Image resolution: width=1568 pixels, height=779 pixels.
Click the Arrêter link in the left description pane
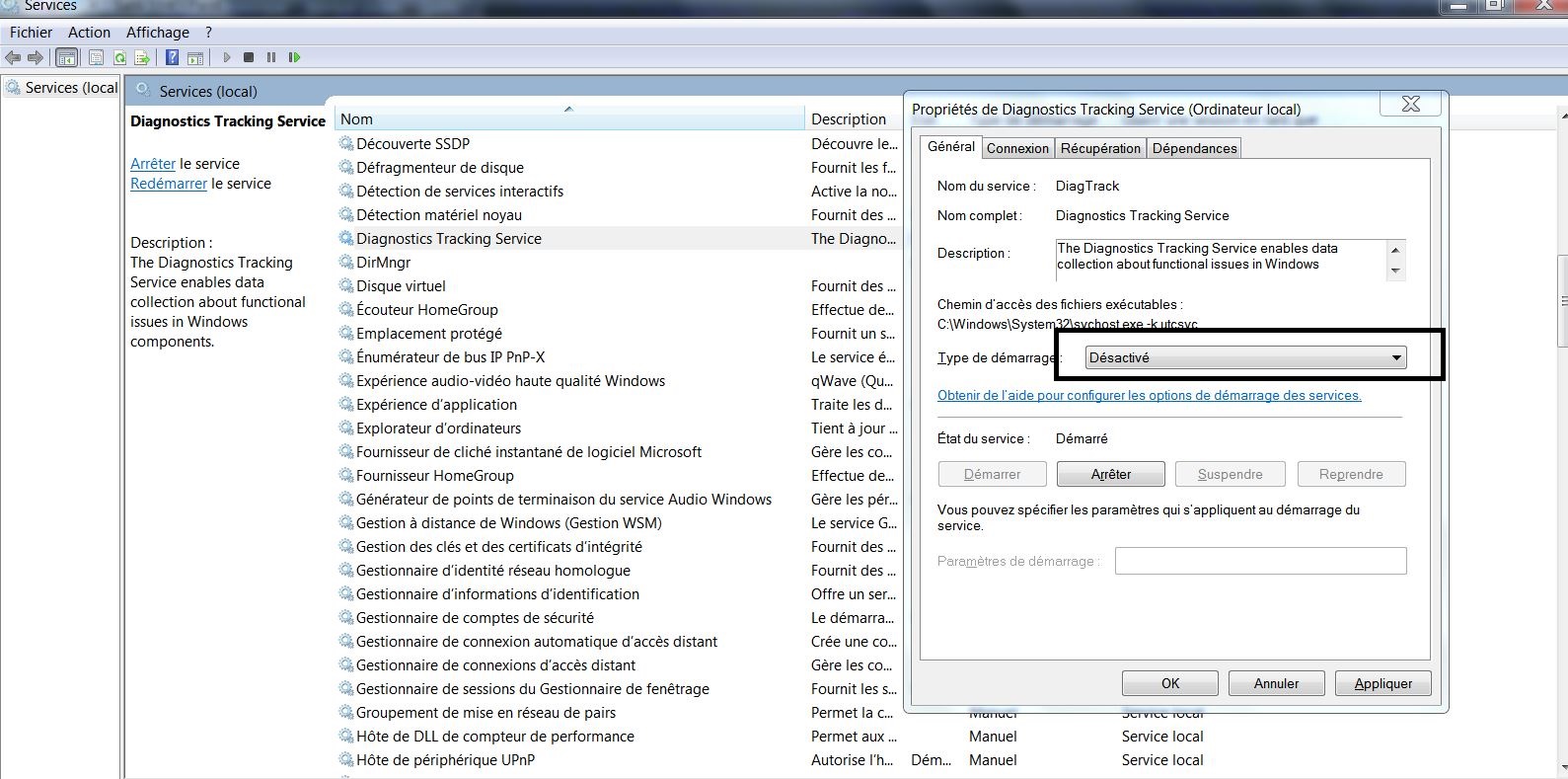(153, 164)
